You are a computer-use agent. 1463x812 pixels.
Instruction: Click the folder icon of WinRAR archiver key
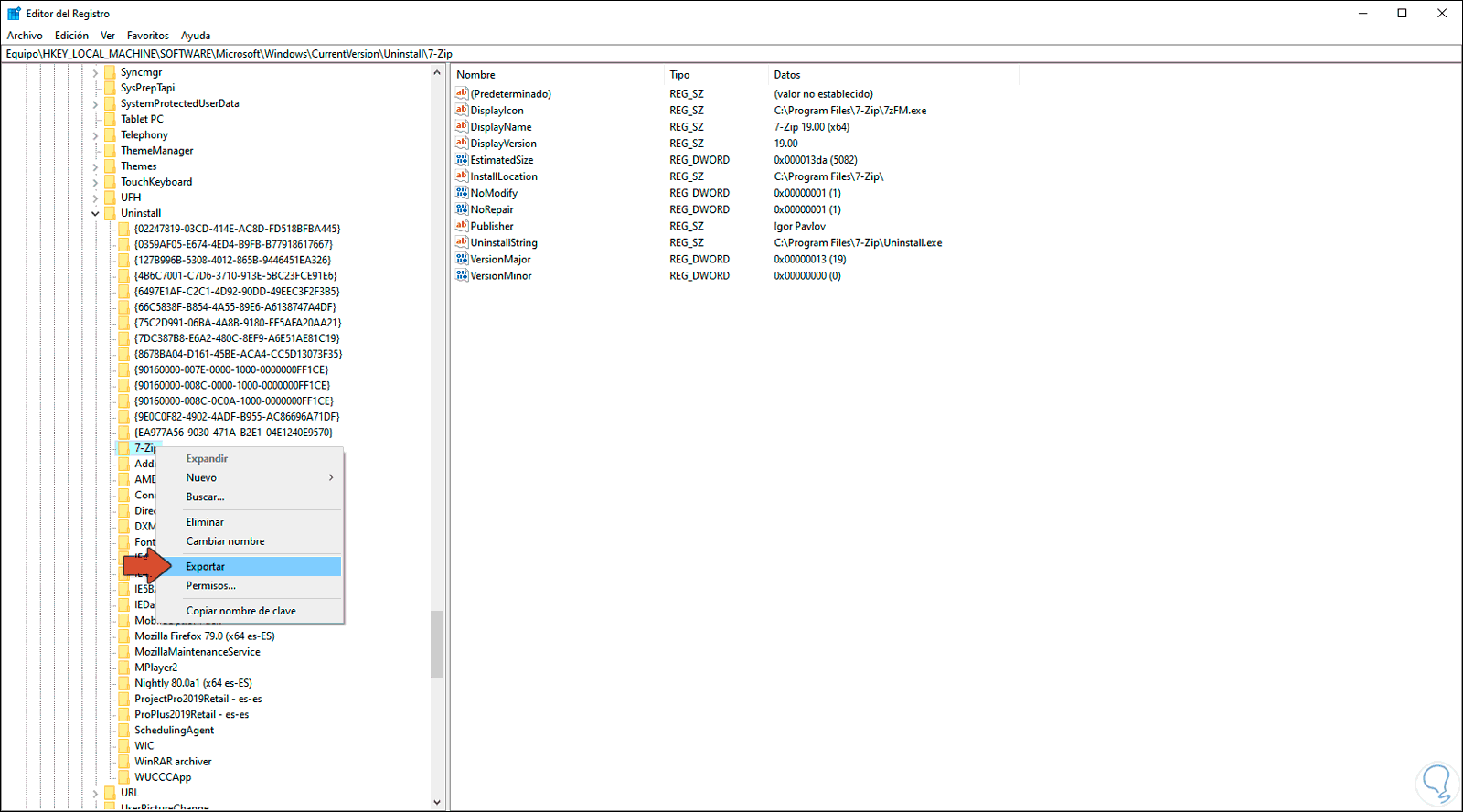point(123,761)
